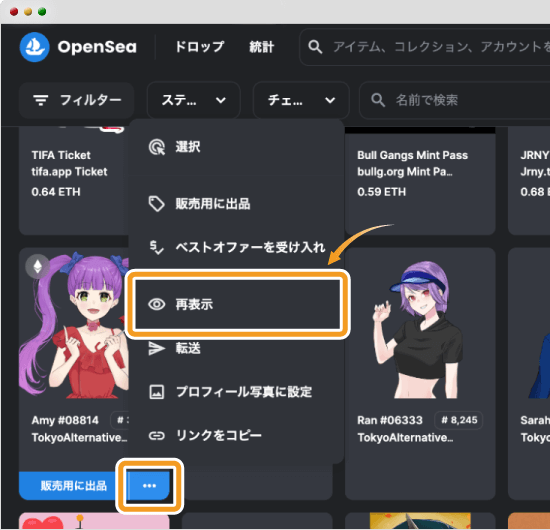Click the eye icon beside 再表示
Image resolution: width=550 pixels, height=530 pixels.
(x=156, y=304)
